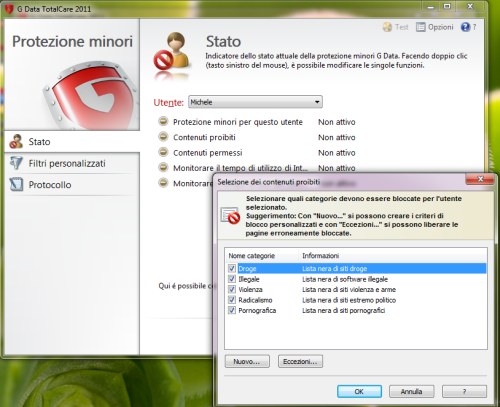Uncheck the Violenza category checkbox
Screen dimensions: 500x407
[x=232, y=289]
